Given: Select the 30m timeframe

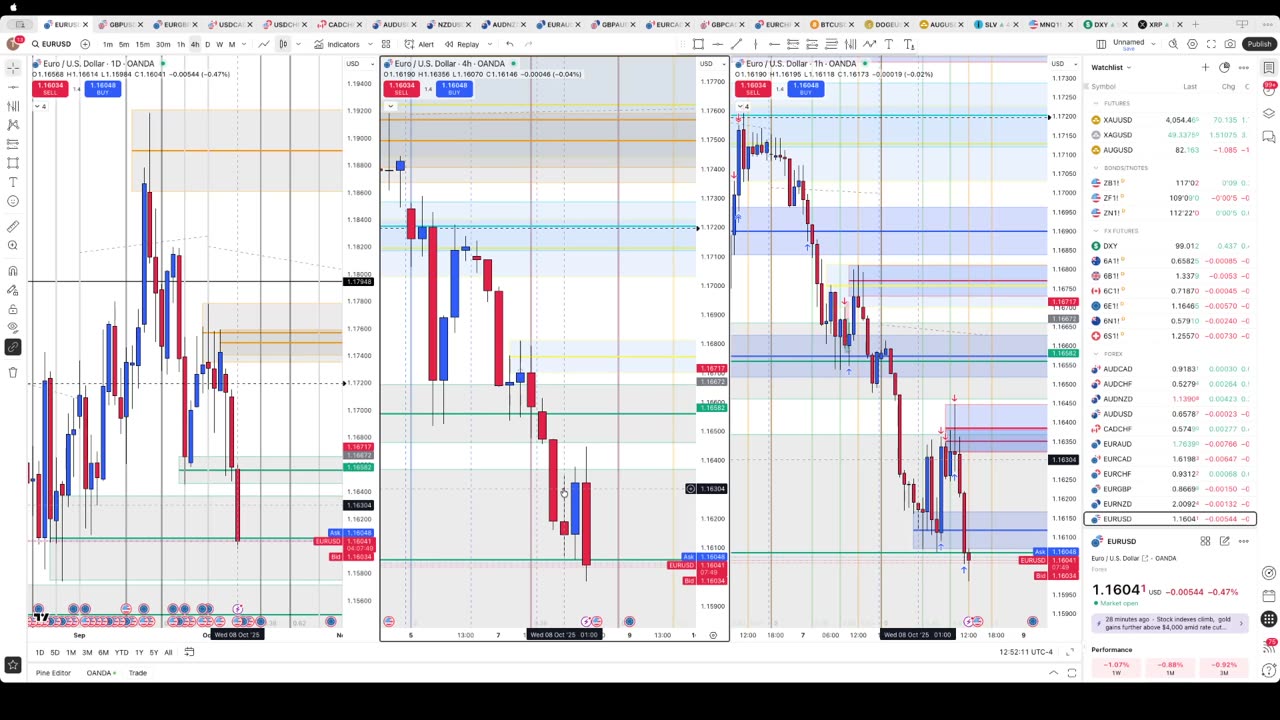Looking at the screenshot, I should click(162, 44).
